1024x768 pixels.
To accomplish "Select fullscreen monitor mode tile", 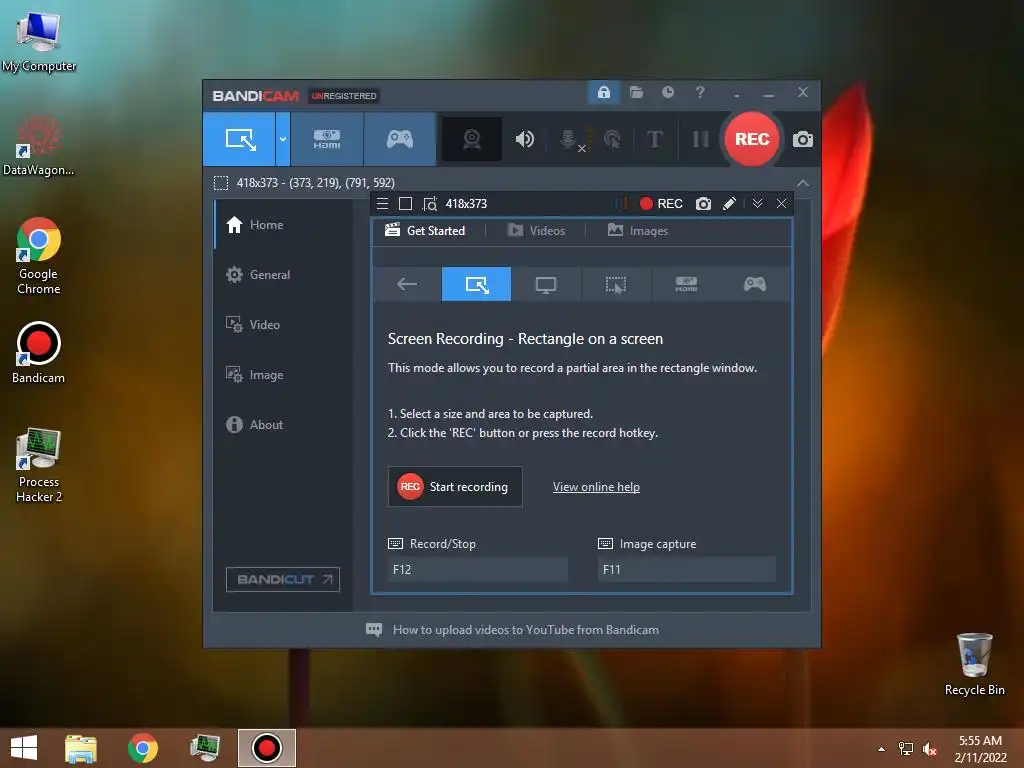I will click(x=546, y=284).
